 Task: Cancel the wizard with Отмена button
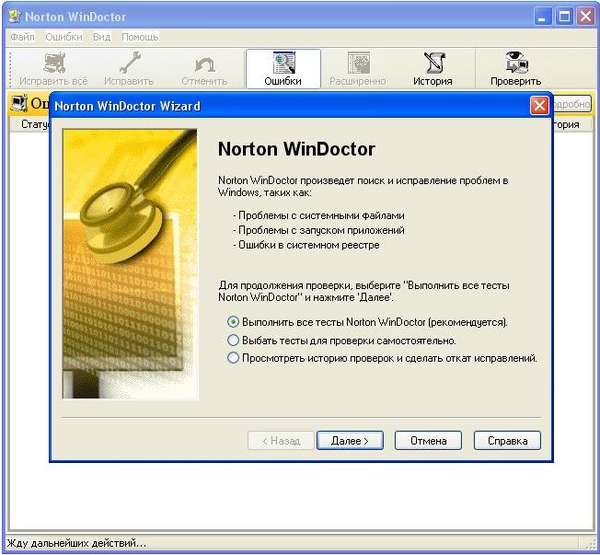tap(428, 441)
